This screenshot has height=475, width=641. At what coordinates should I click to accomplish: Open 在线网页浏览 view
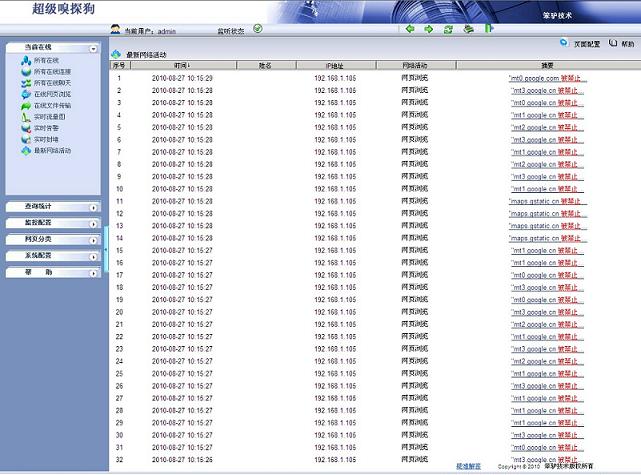click(51, 94)
